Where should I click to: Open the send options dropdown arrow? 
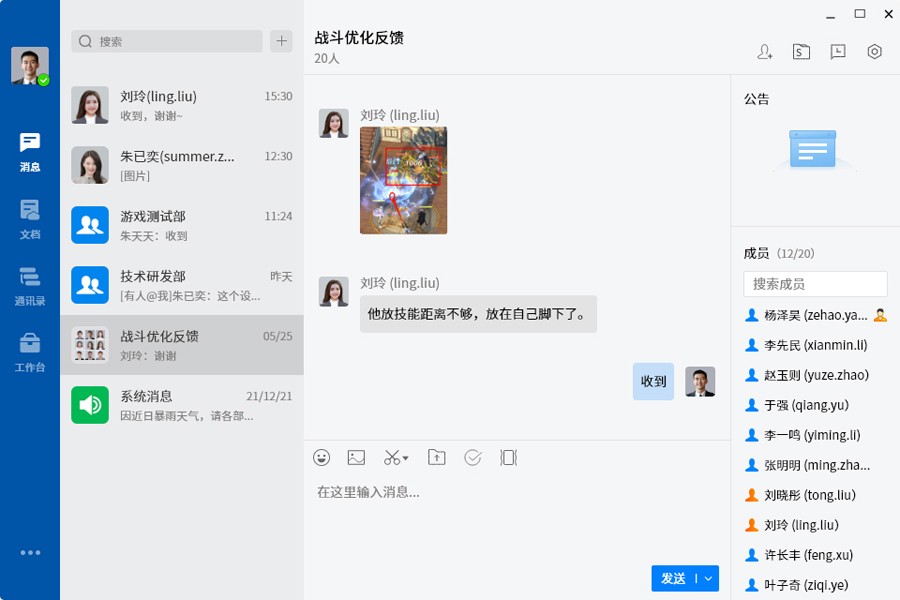pyautogui.click(x=707, y=578)
